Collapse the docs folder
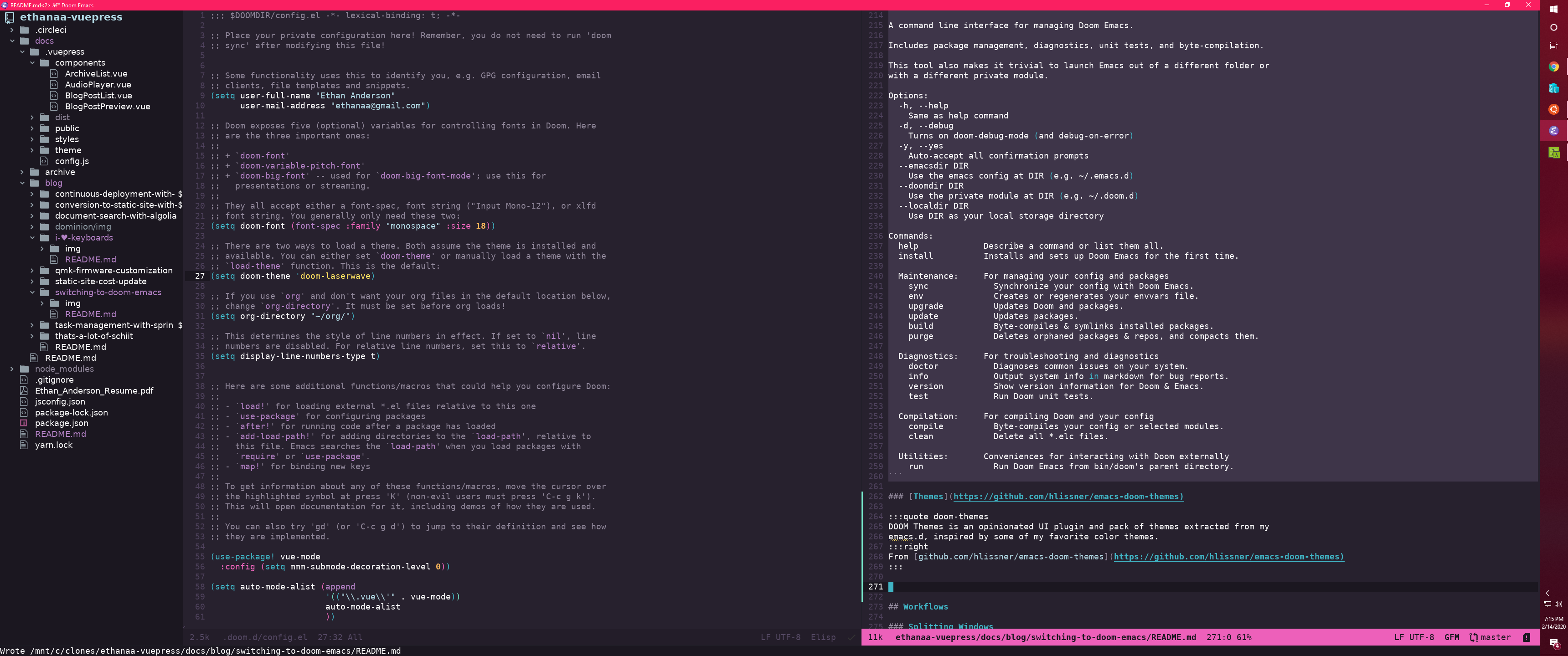 (11, 41)
